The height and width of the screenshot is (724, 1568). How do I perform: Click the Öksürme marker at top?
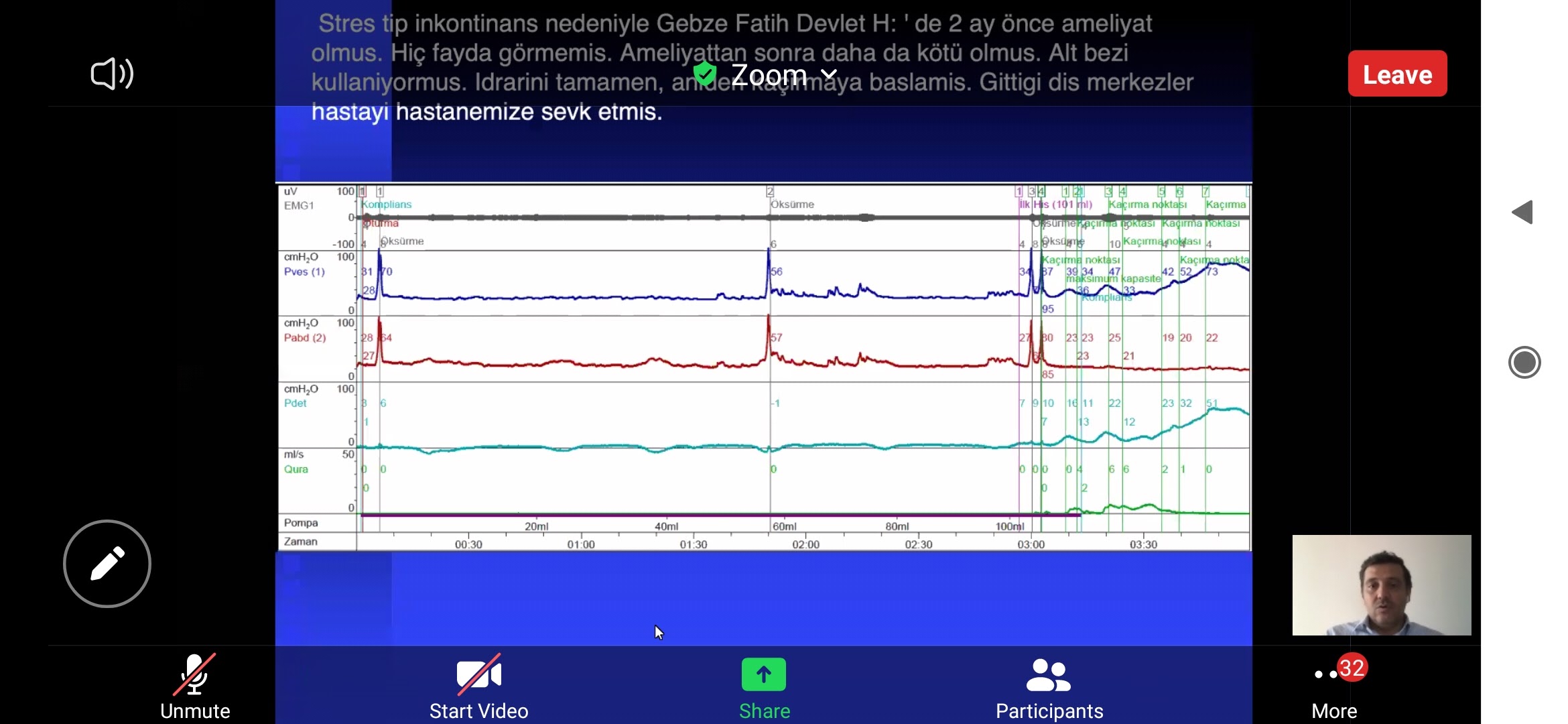click(x=792, y=204)
